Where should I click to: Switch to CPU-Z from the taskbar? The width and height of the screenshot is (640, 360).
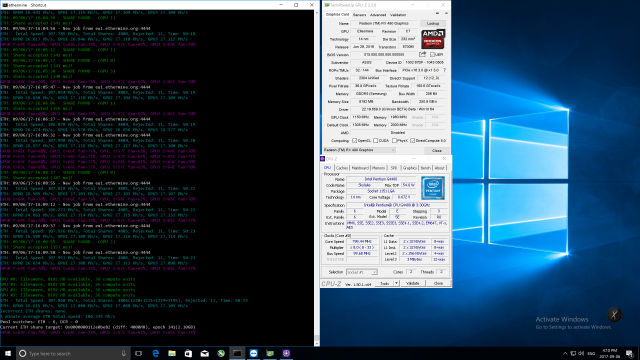[286, 353]
